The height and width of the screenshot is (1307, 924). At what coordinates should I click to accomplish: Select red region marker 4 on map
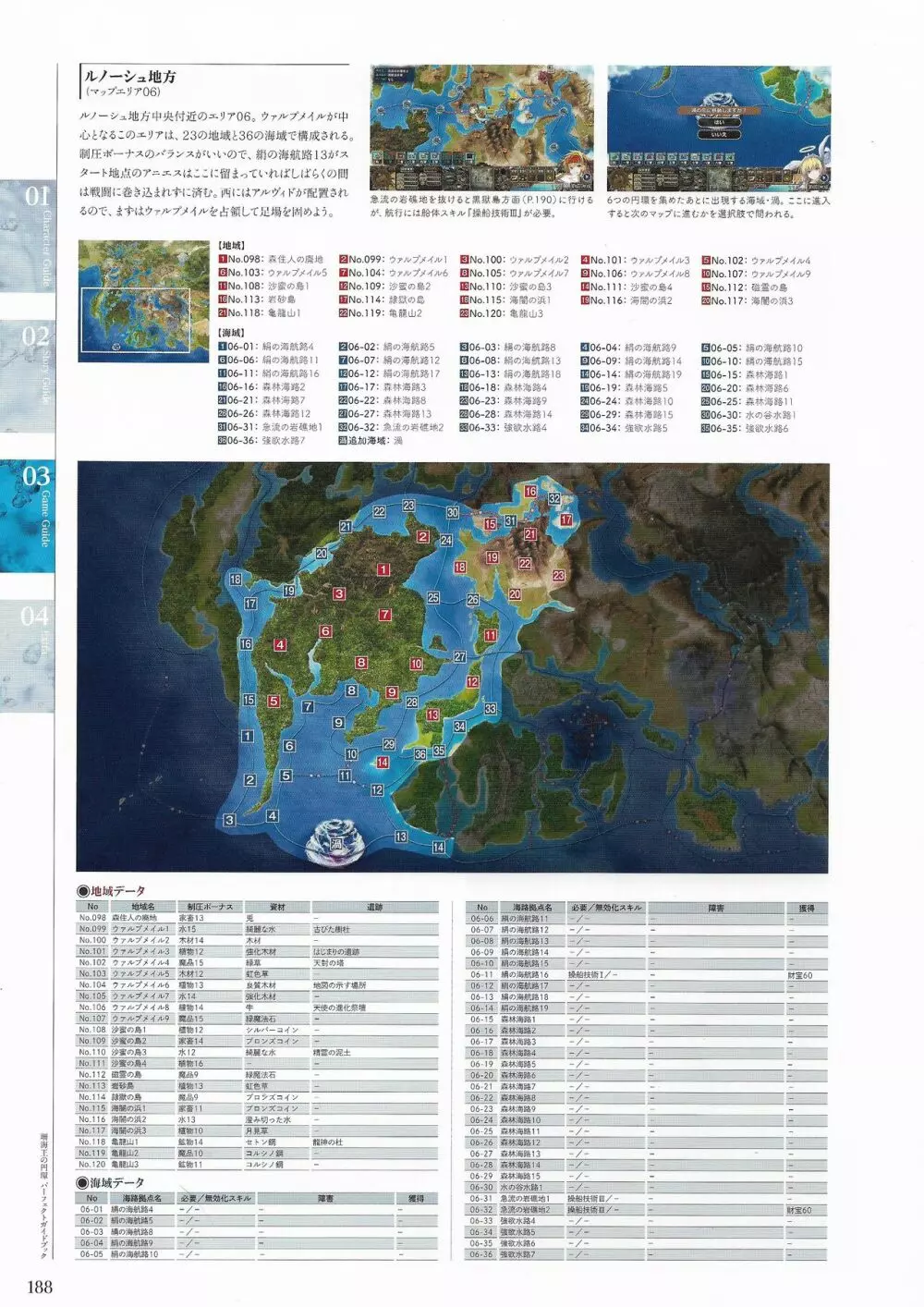pyautogui.click(x=279, y=645)
